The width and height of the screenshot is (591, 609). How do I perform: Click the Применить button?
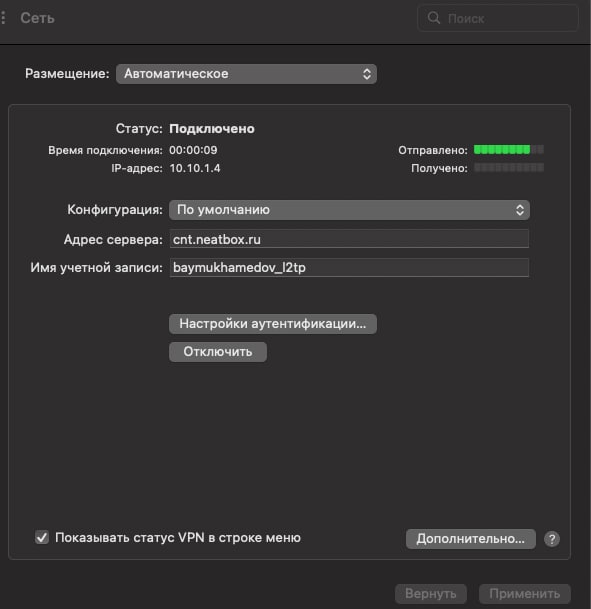point(525,593)
